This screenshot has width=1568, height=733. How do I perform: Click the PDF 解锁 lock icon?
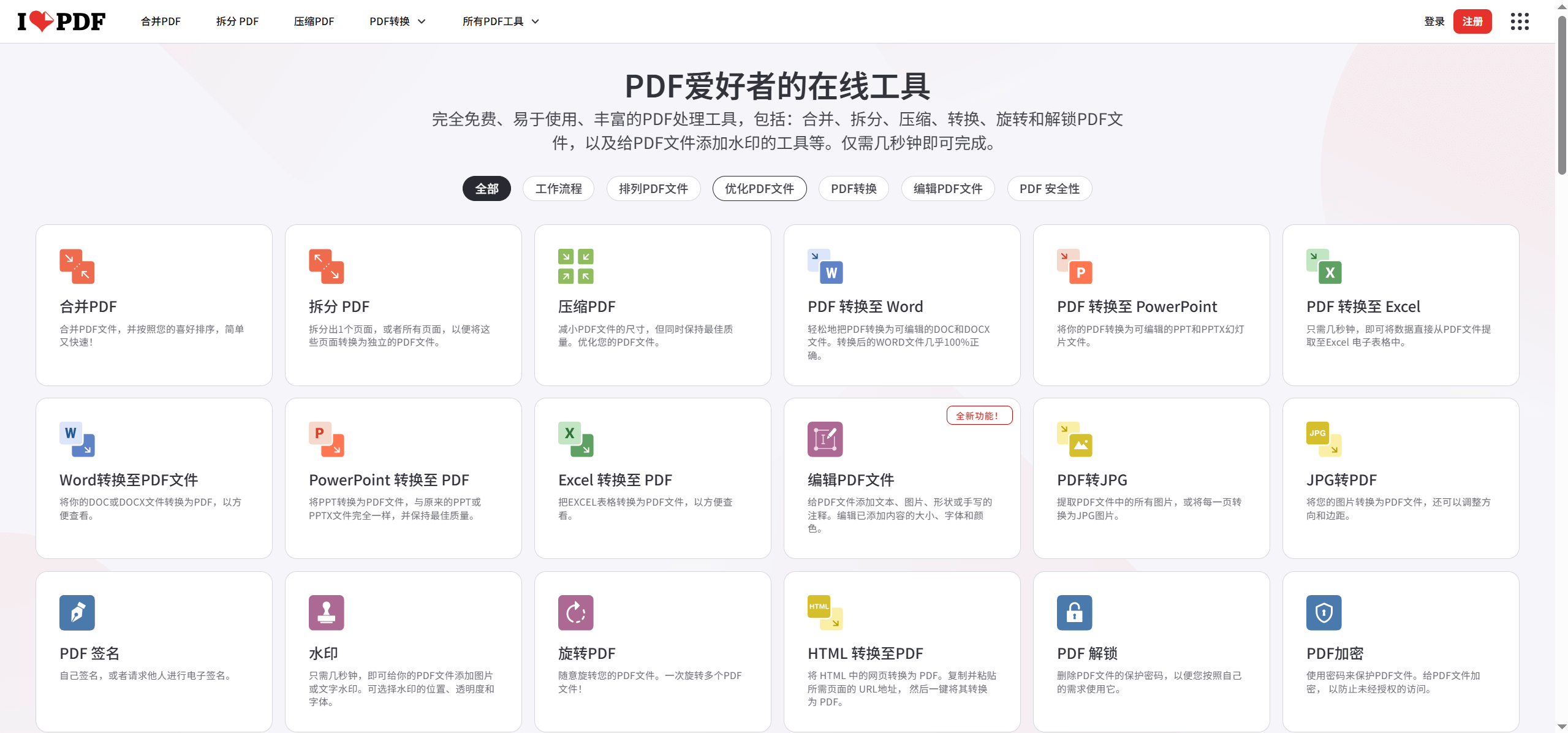click(x=1074, y=612)
